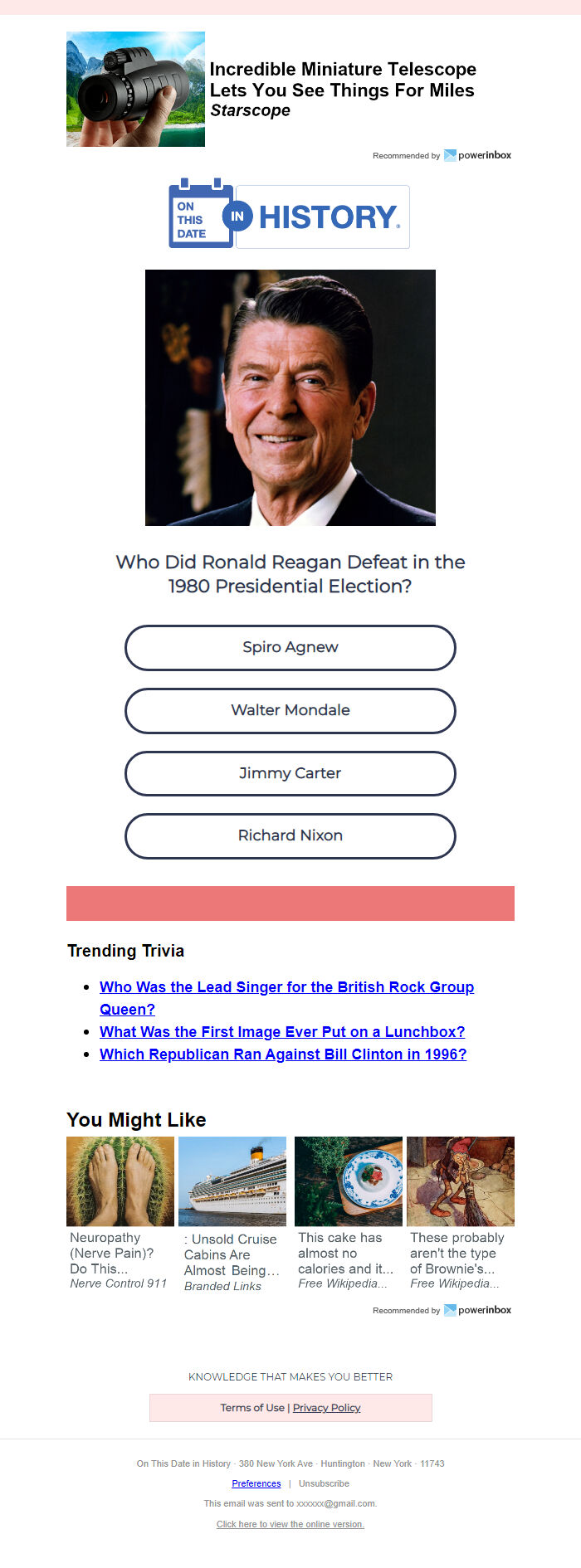Image resolution: width=581 pixels, height=1568 pixels.
Task: Open the Preferences link in the footer
Action: (x=256, y=1483)
